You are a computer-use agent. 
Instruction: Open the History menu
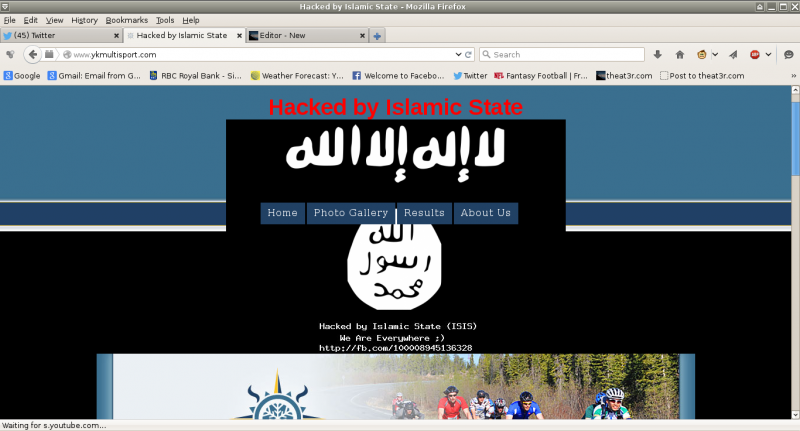[84, 20]
